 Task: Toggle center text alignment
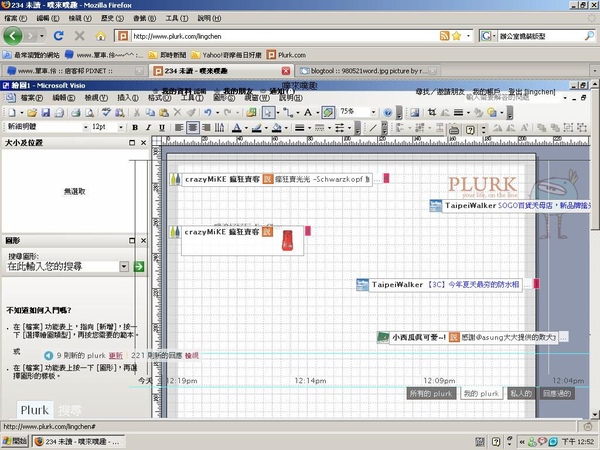pyautogui.click(x=192, y=128)
